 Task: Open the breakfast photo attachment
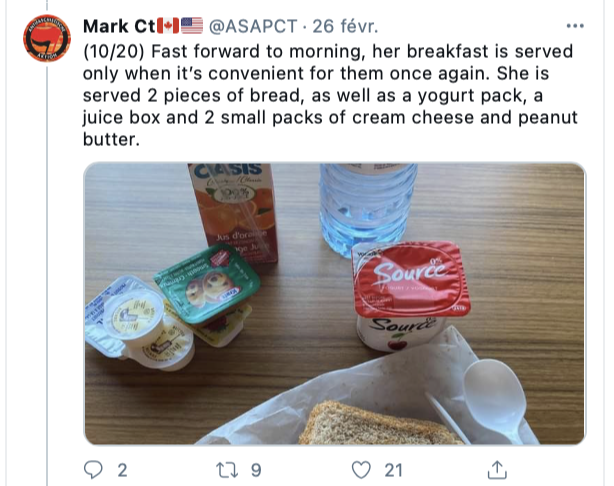pyautogui.click(x=335, y=304)
